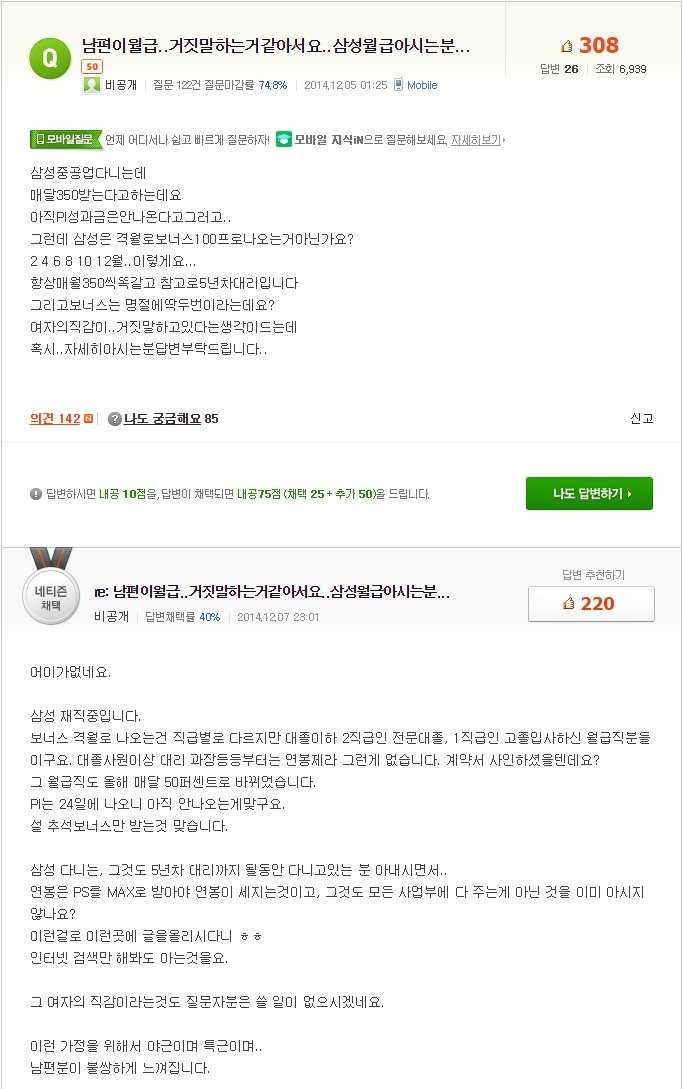This screenshot has height=1089, width=683.
Task: Click the asker profile avatar icon
Action: (92, 85)
